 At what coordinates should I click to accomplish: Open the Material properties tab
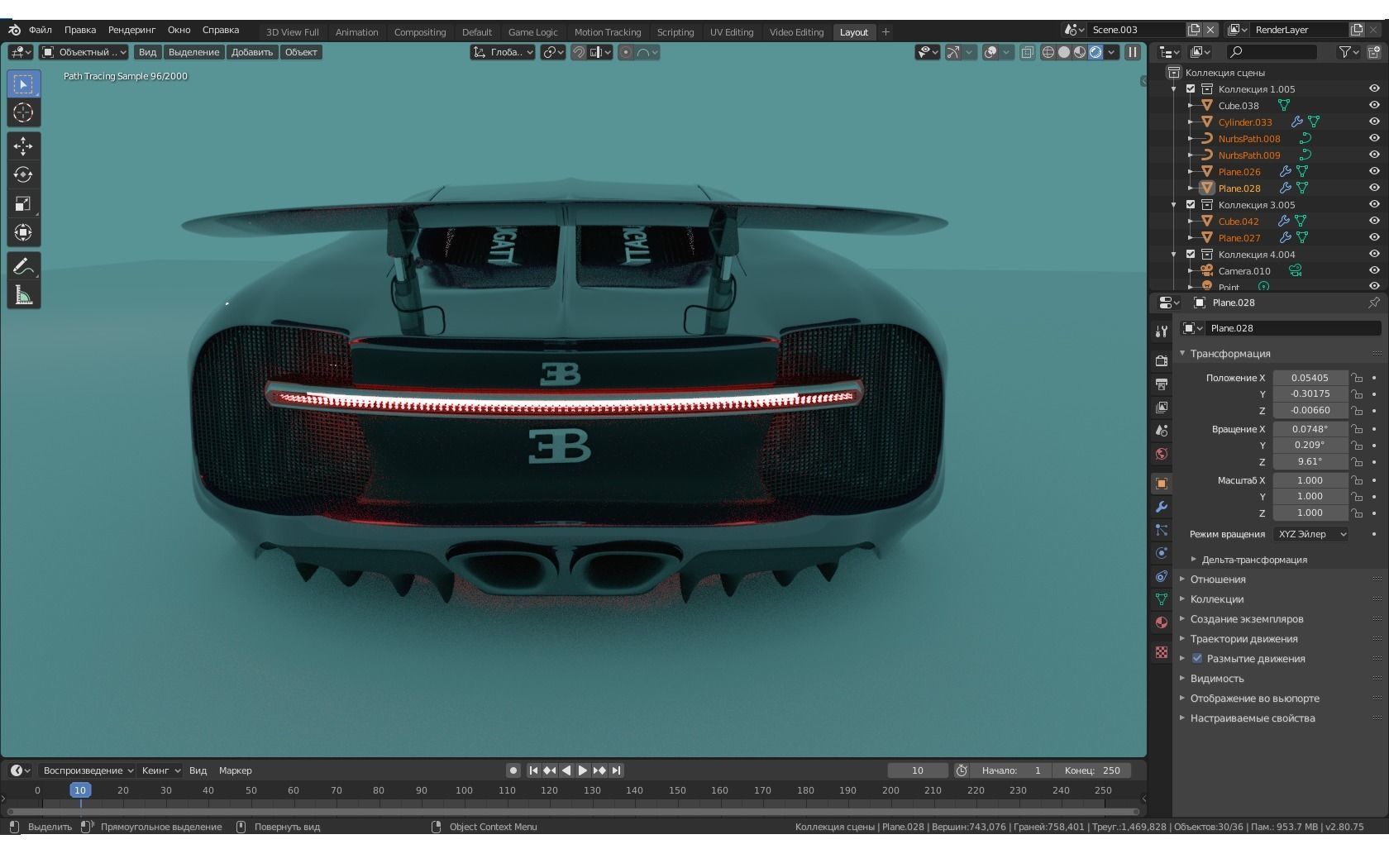coord(1161,622)
